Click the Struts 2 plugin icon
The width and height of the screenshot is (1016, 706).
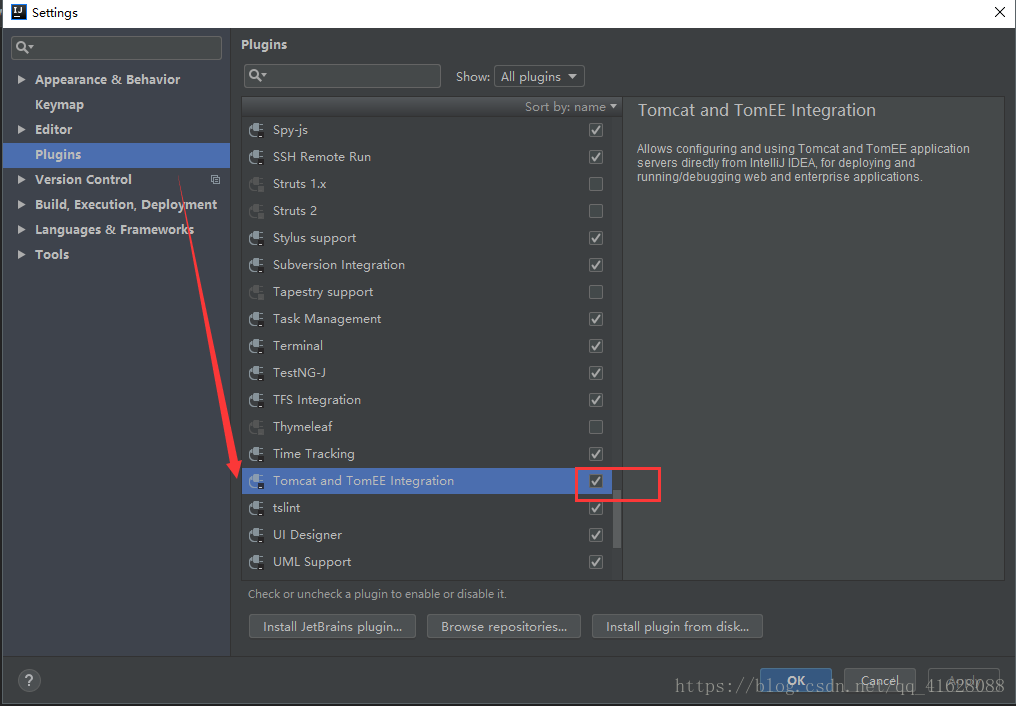click(257, 211)
